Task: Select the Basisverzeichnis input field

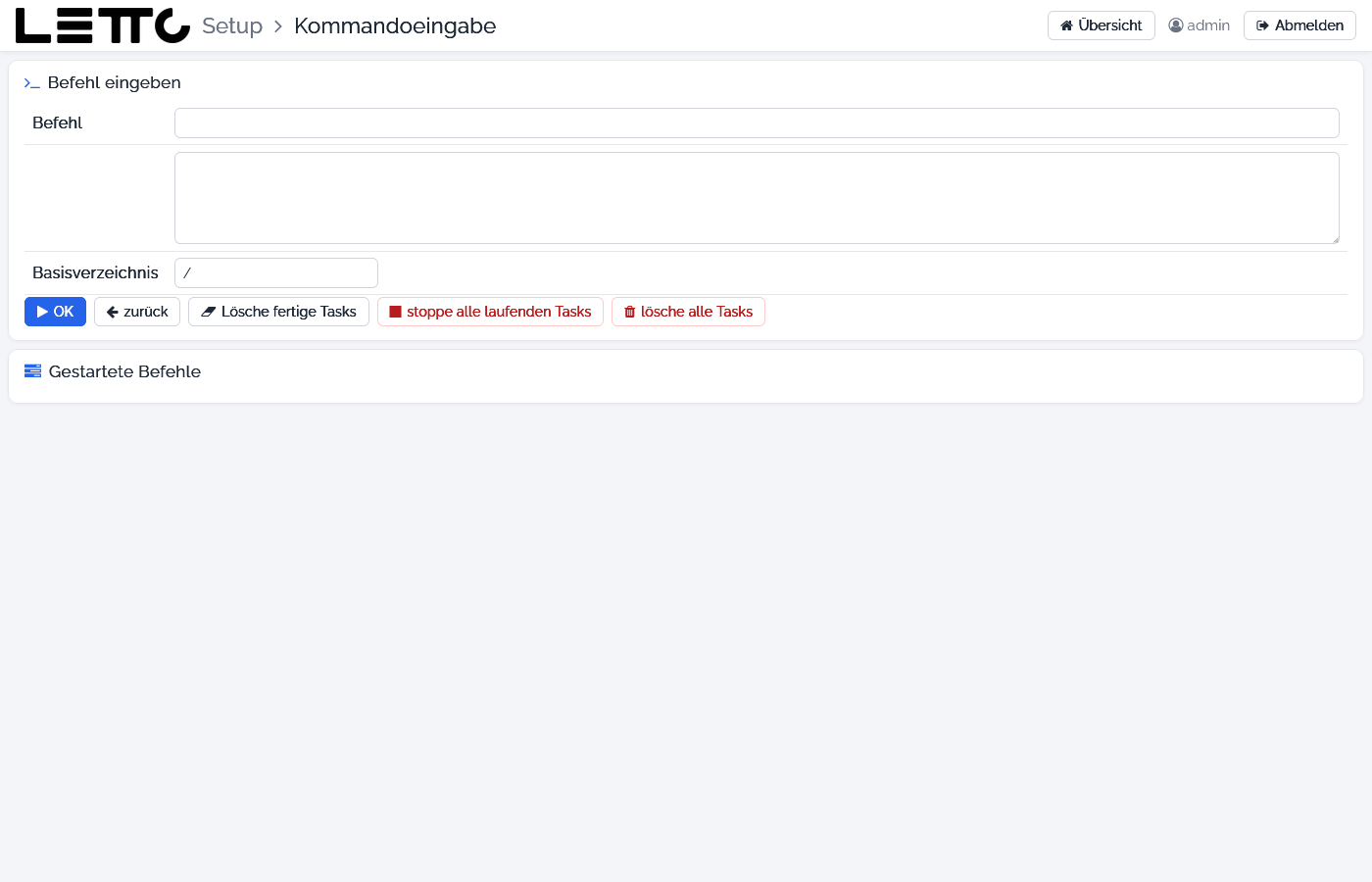Action: (x=276, y=272)
